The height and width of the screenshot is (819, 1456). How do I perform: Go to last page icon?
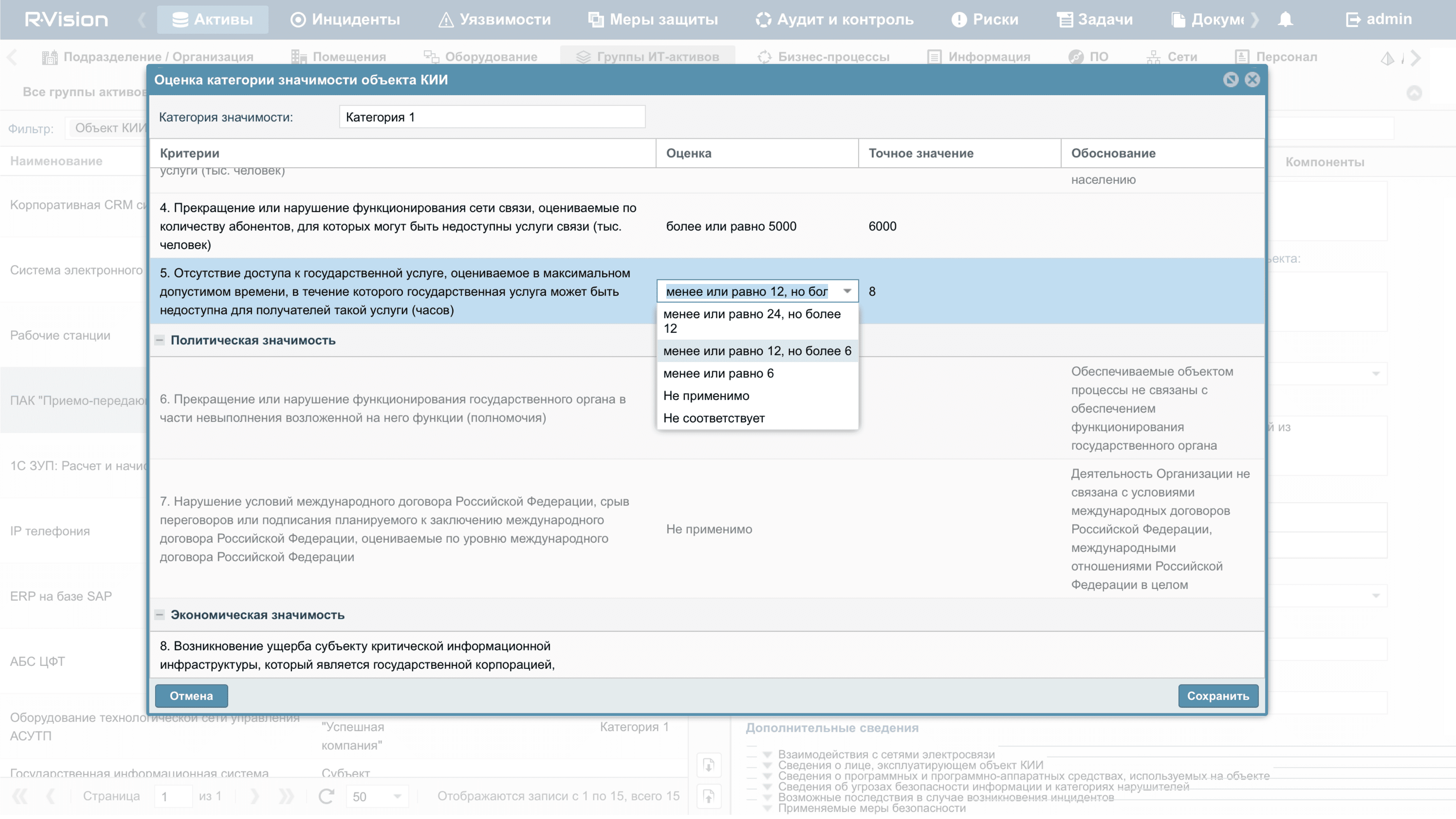[x=286, y=796]
